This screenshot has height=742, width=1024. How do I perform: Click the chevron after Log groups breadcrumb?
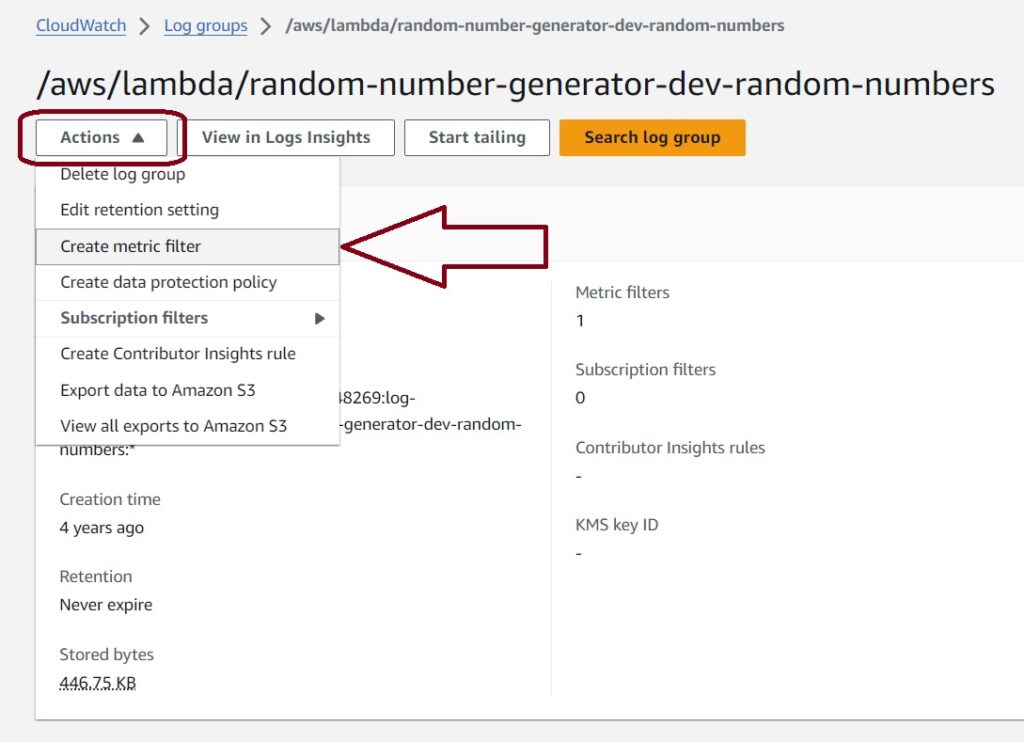(266, 27)
